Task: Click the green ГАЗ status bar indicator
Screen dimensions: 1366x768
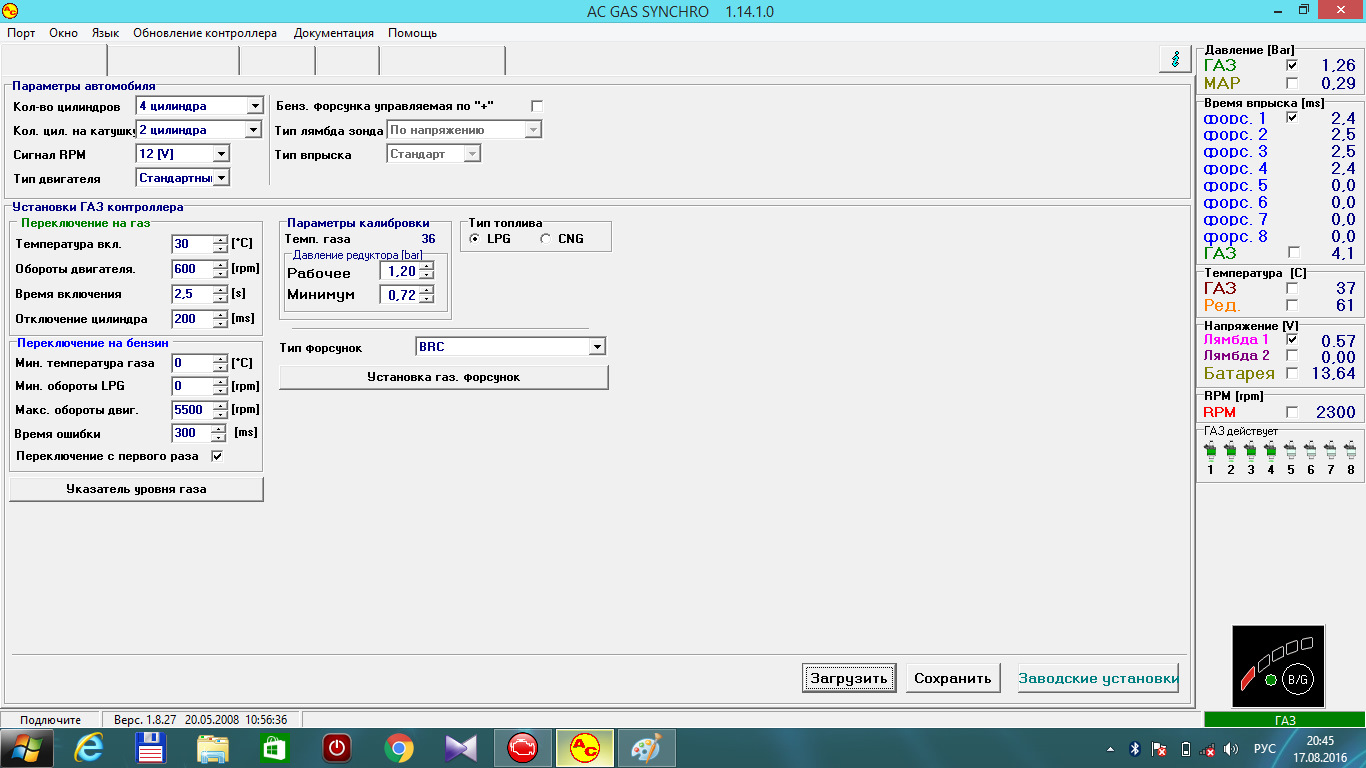Action: 1285,720
